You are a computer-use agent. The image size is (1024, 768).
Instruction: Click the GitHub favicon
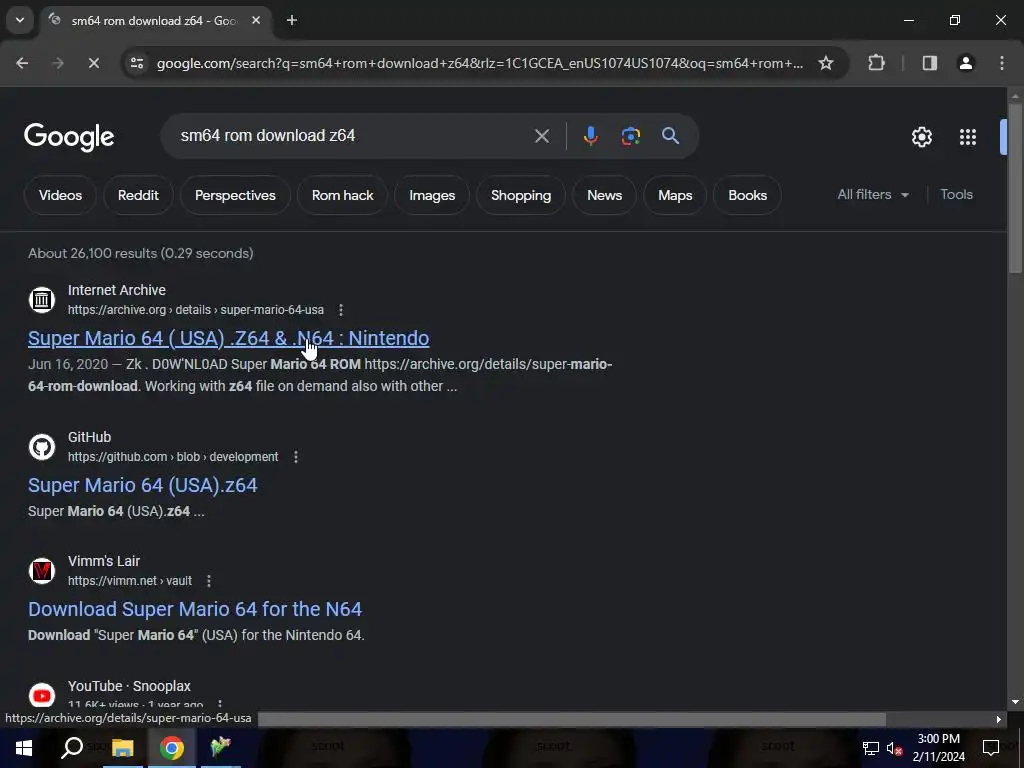pos(42,447)
